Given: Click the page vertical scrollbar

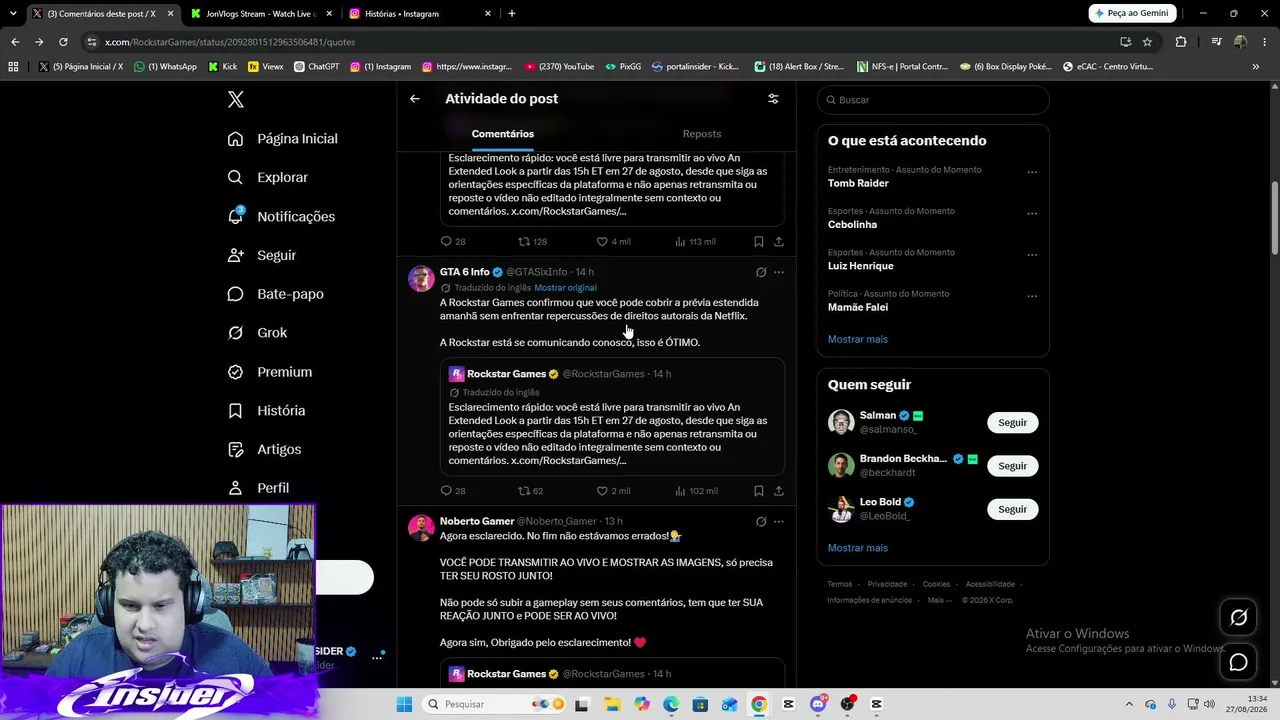Looking at the screenshot, I should click(1275, 218).
